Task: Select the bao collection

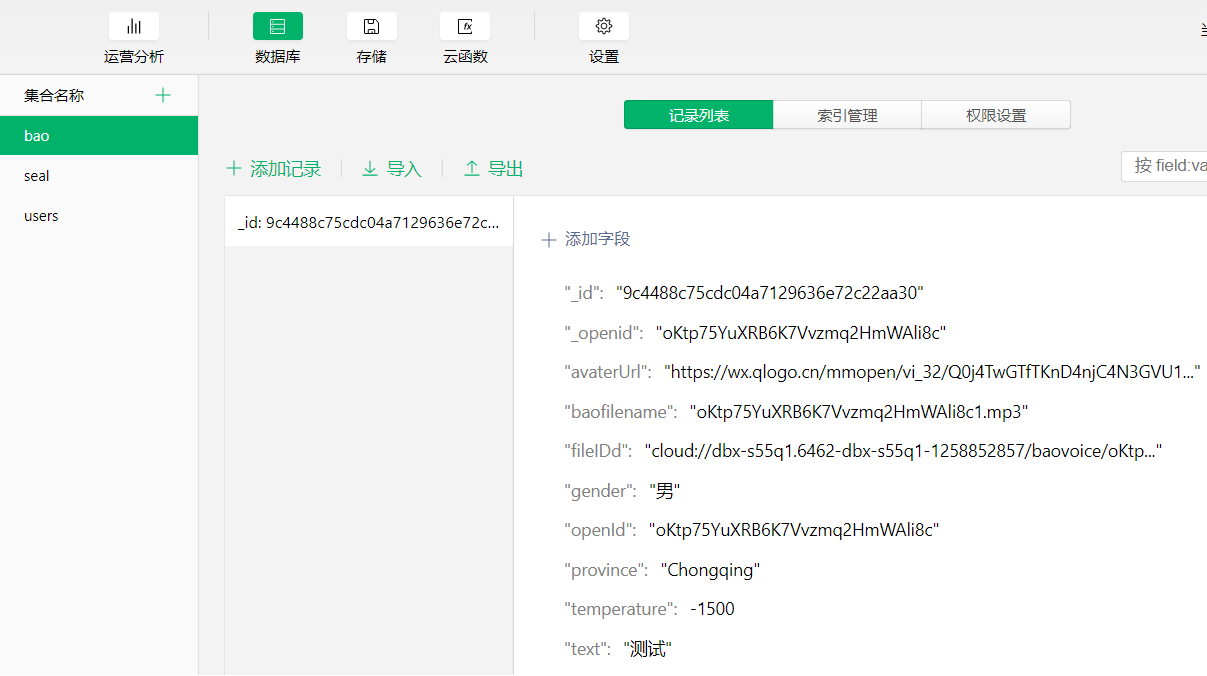Action: click(x=99, y=136)
